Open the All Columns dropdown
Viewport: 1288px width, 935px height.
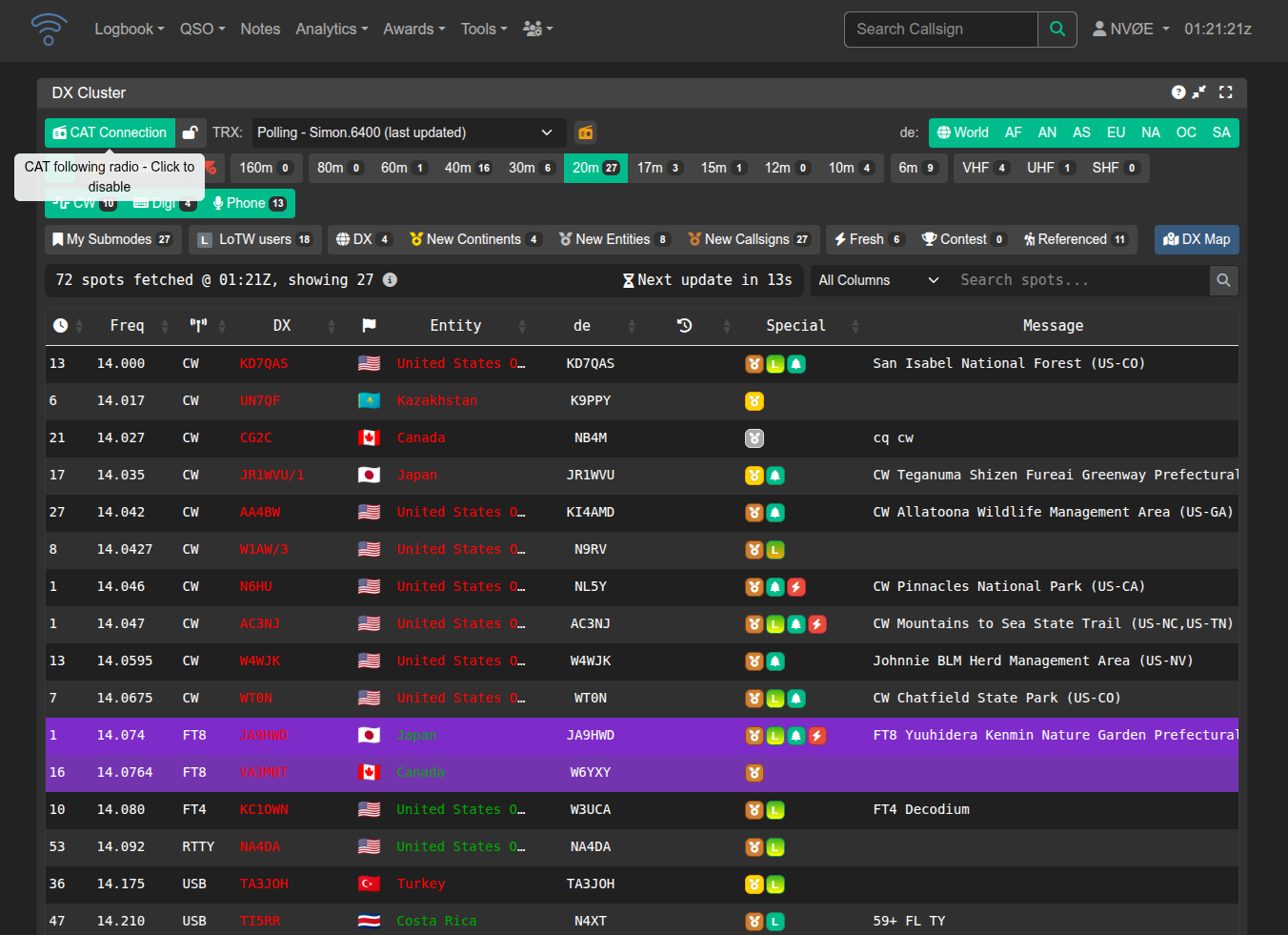(x=879, y=280)
